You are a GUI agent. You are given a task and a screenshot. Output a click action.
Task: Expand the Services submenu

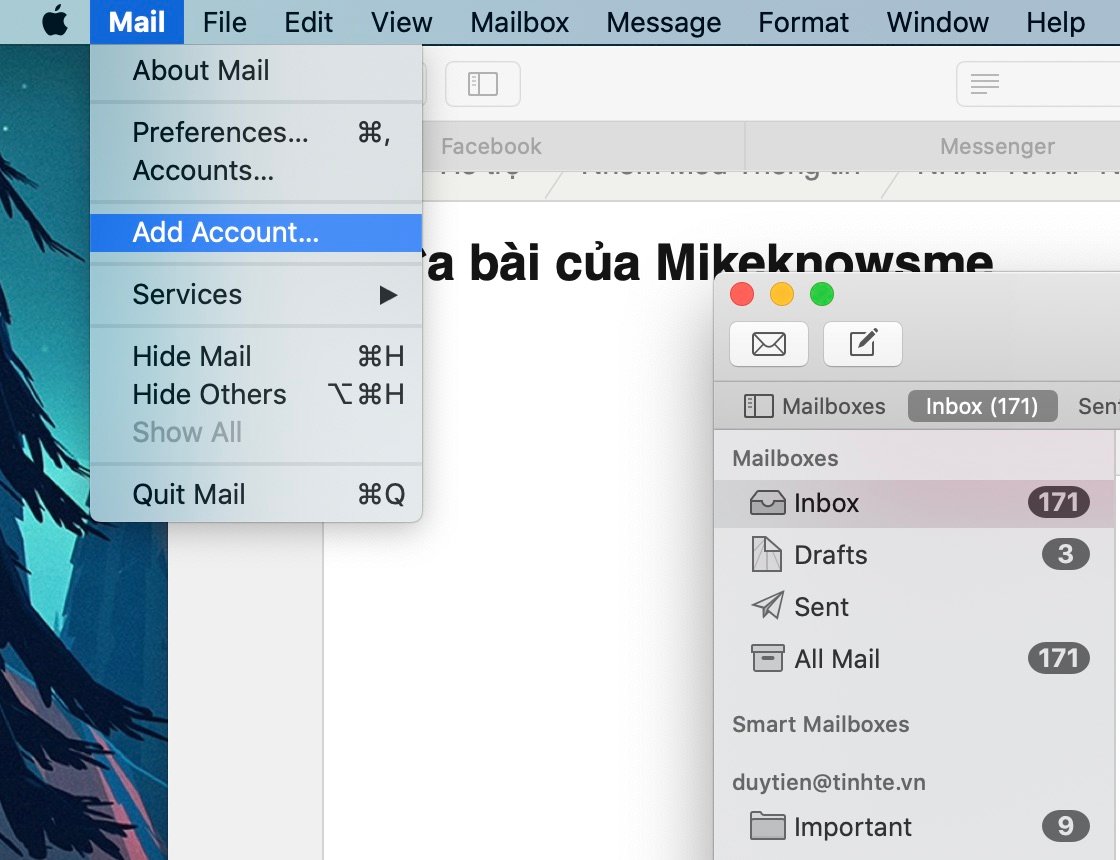tap(256, 294)
